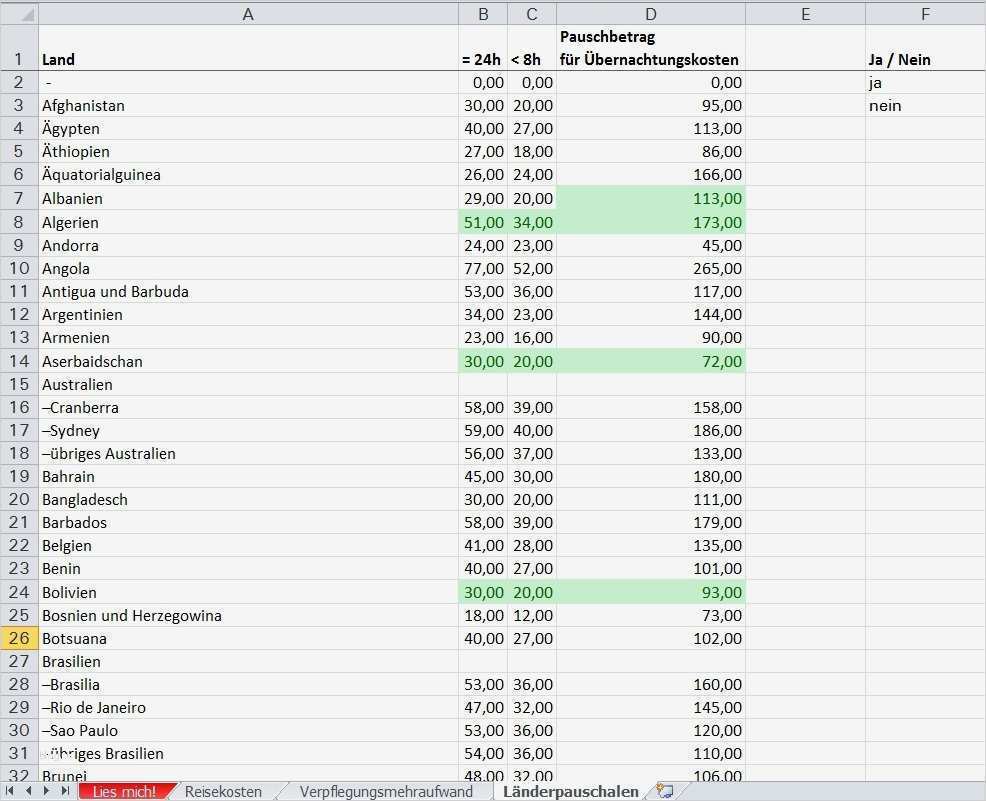986x801 pixels.
Task: Go to last sheet tab arrow
Action: coord(65,791)
